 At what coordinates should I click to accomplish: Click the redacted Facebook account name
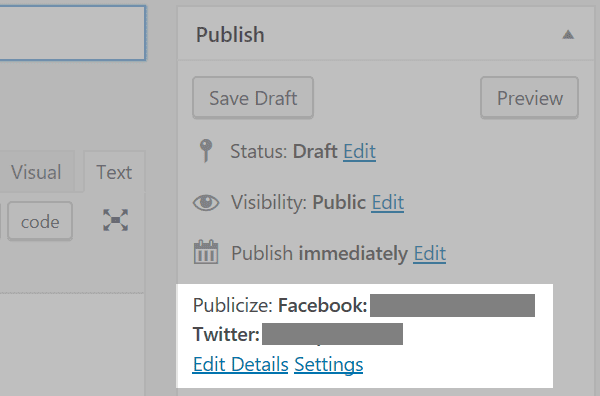click(x=452, y=305)
